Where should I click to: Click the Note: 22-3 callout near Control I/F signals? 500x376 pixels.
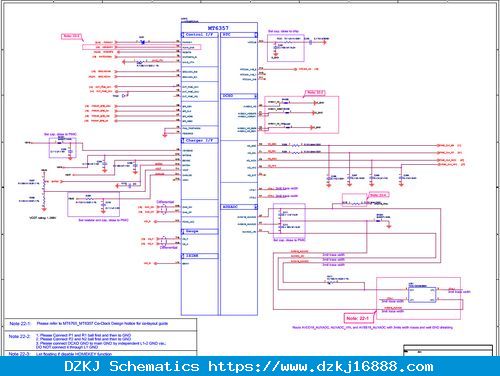coord(71,36)
